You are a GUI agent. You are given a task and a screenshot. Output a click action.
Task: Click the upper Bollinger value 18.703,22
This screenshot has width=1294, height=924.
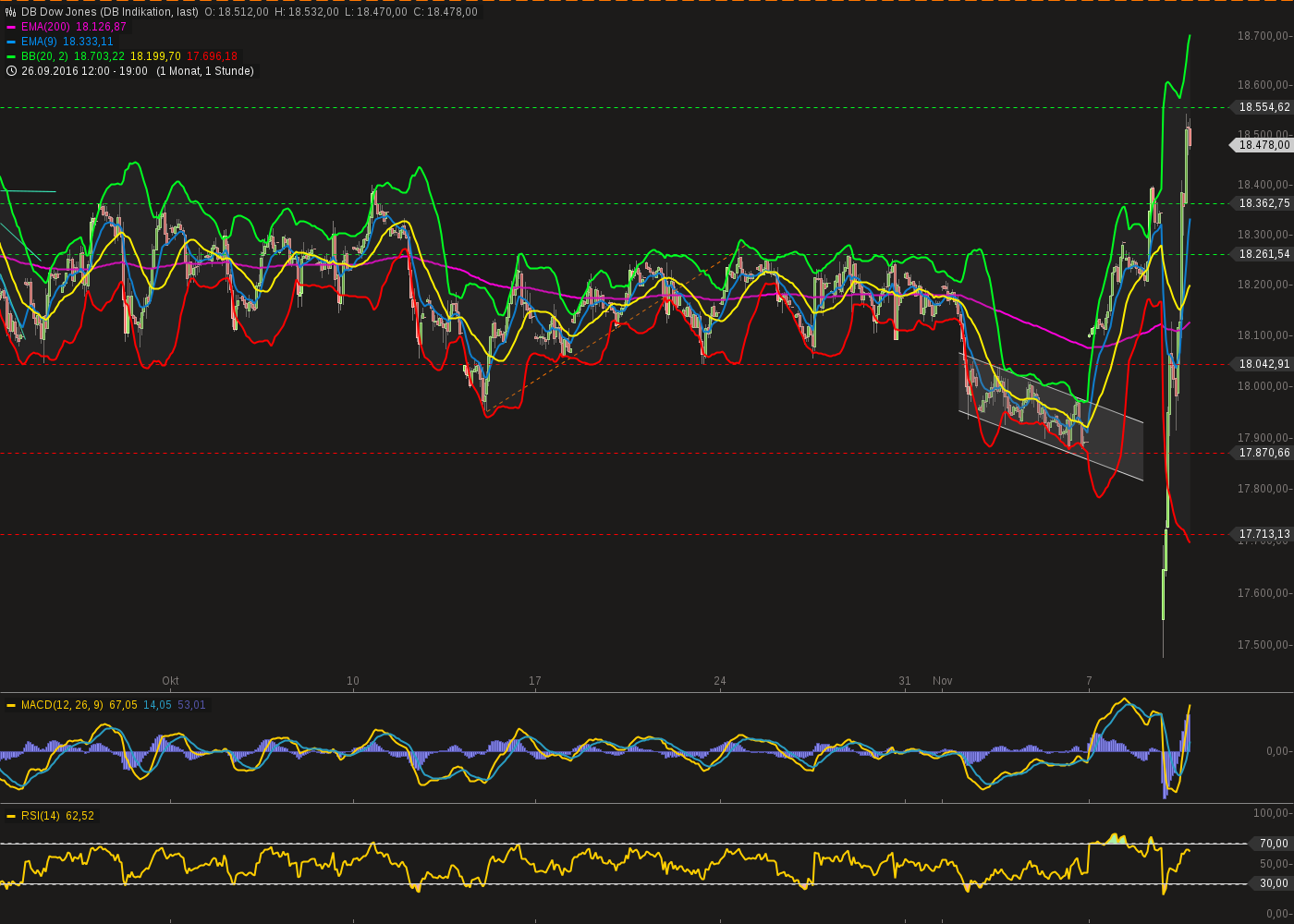click(99, 56)
